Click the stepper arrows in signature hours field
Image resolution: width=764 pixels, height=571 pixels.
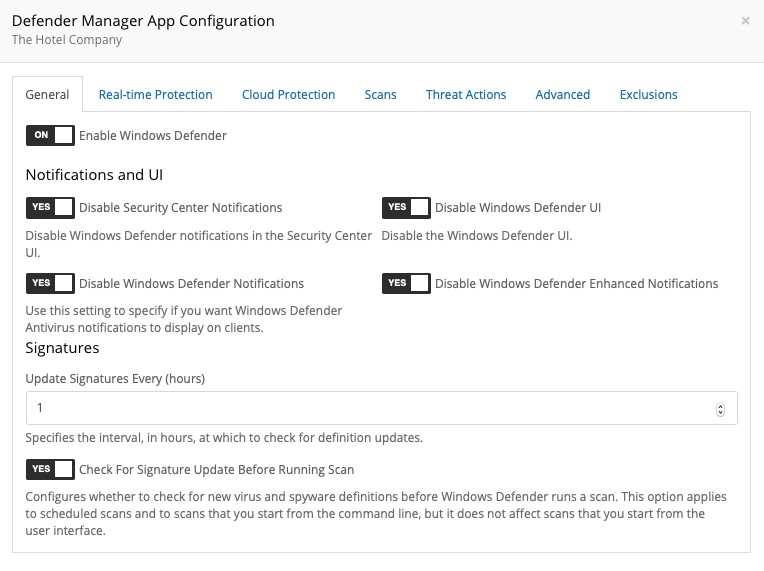click(720, 409)
